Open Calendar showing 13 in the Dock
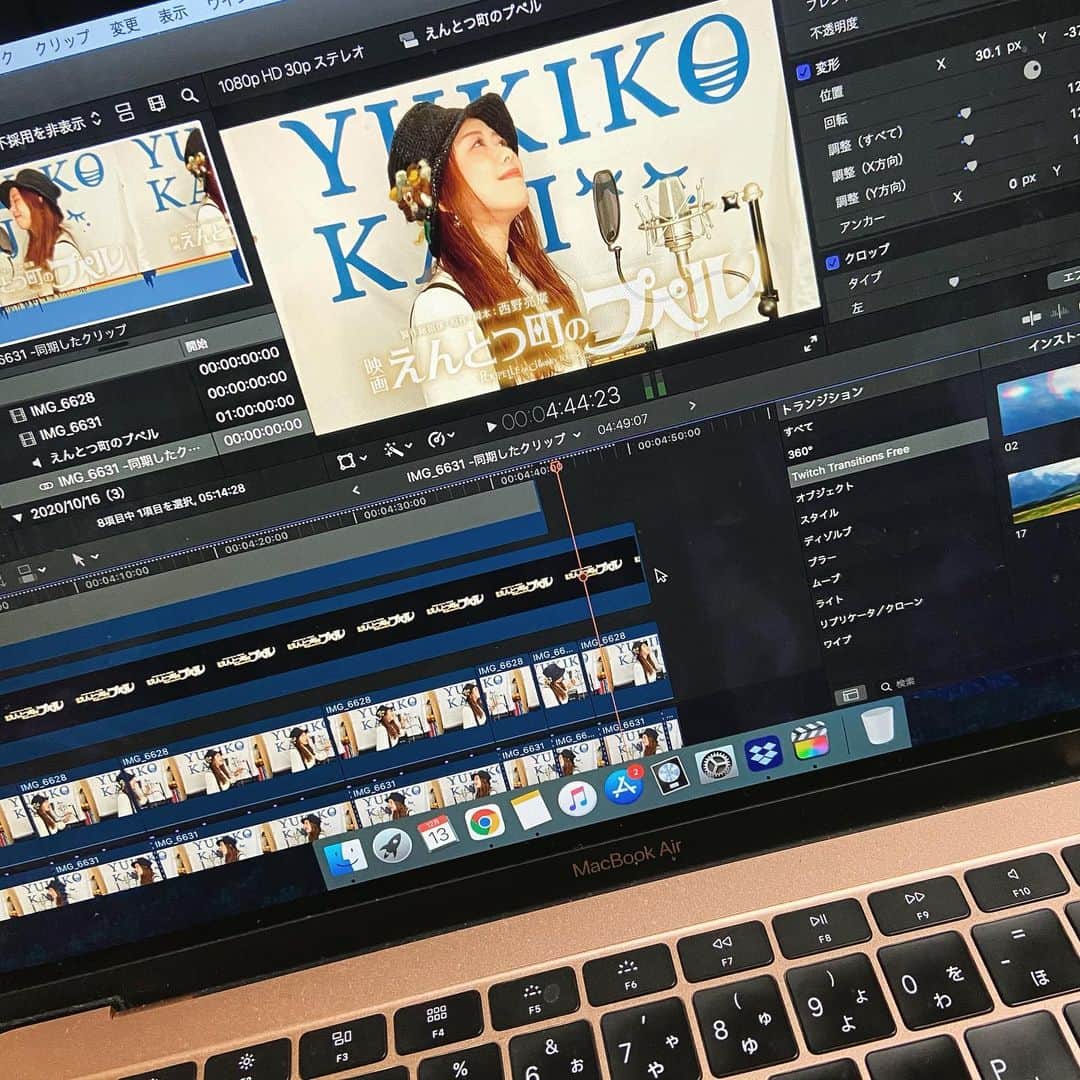1080x1080 pixels. (x=438, y=833)
